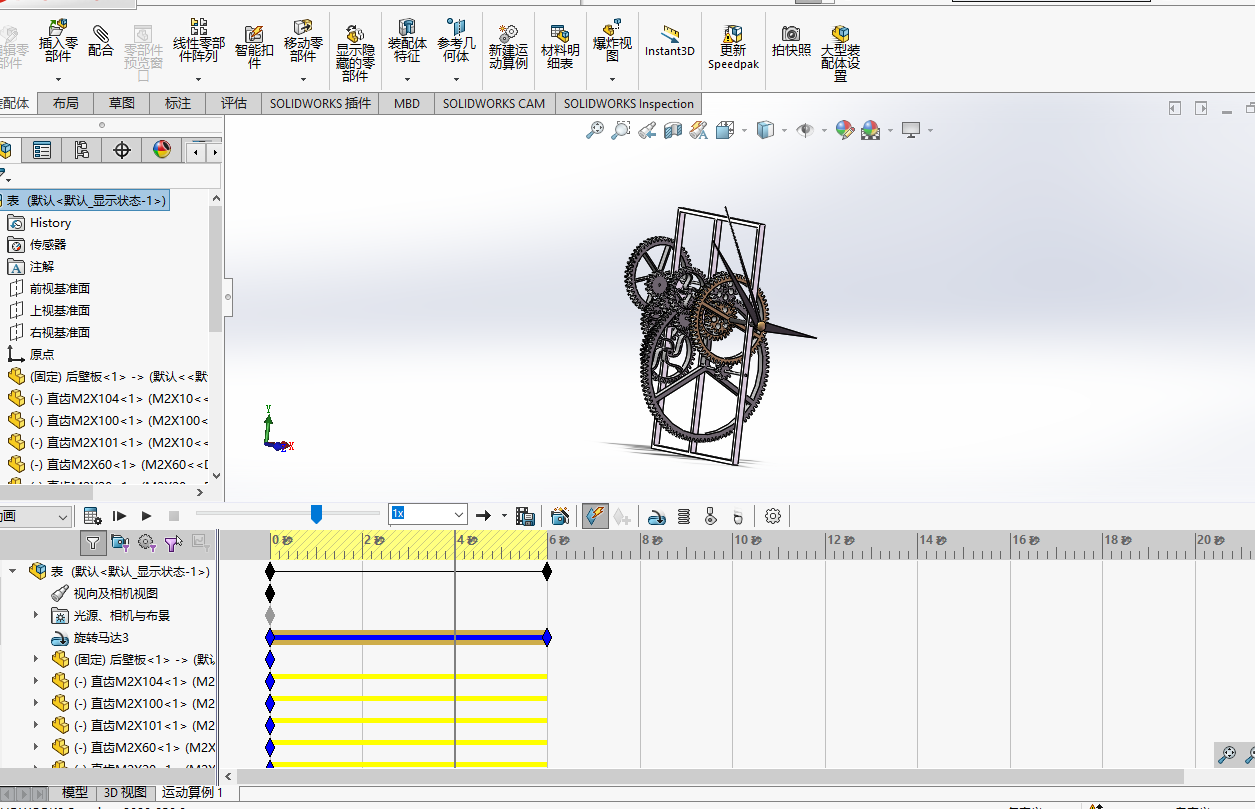This screenshot has height=809, width=1255.
Task: Switch to the SOLIDWORKS 插件 tab
Action: coord(320,103)
